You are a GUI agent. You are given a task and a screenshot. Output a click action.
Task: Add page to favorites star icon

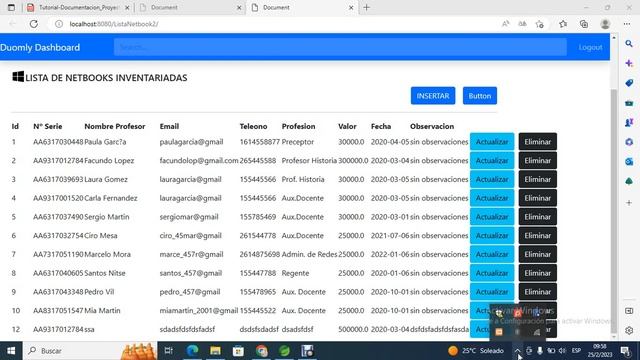(540, 24)
